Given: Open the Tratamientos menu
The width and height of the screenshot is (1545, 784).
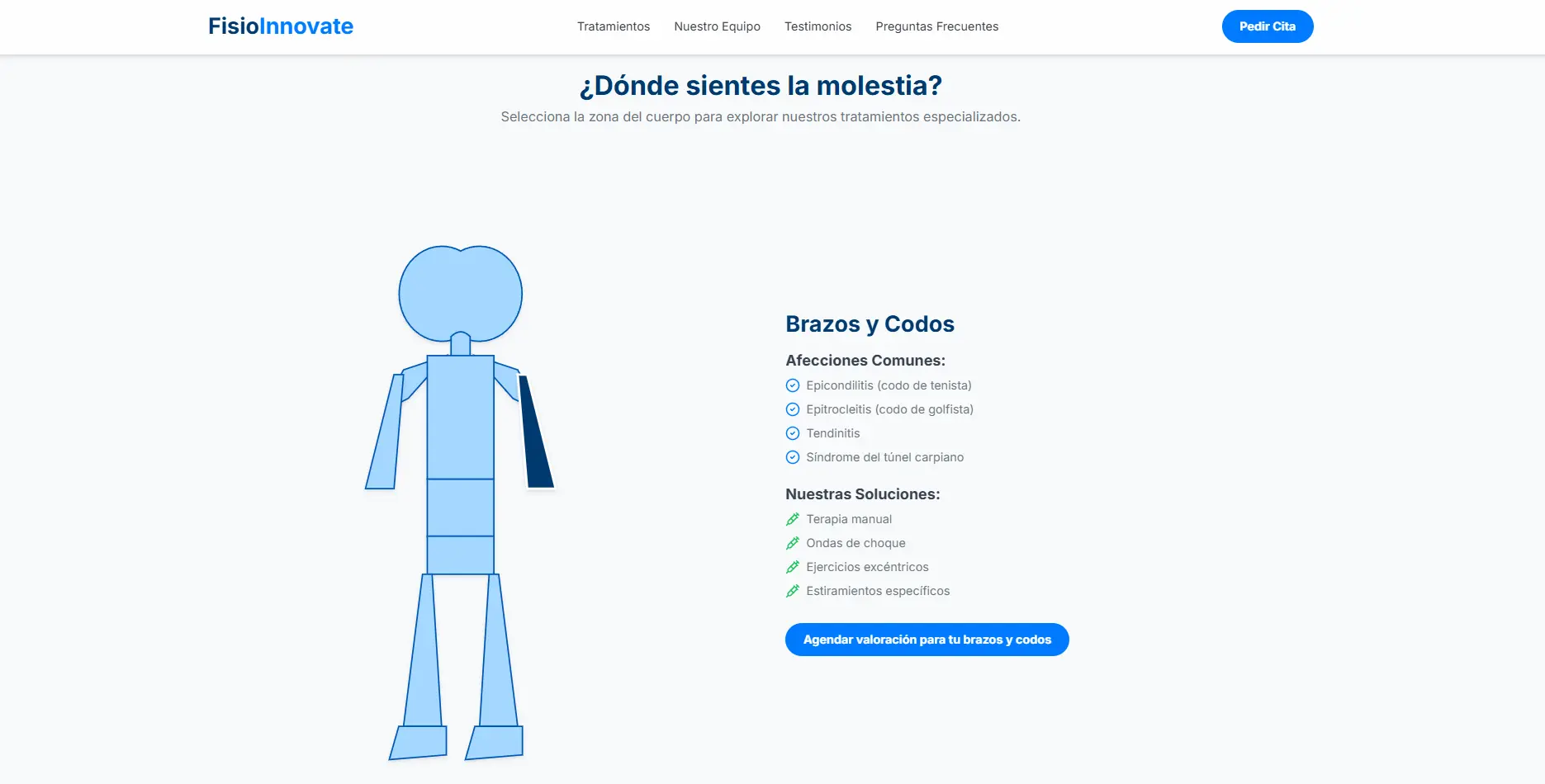Looking at the screenshot, I should click(613, 26).
